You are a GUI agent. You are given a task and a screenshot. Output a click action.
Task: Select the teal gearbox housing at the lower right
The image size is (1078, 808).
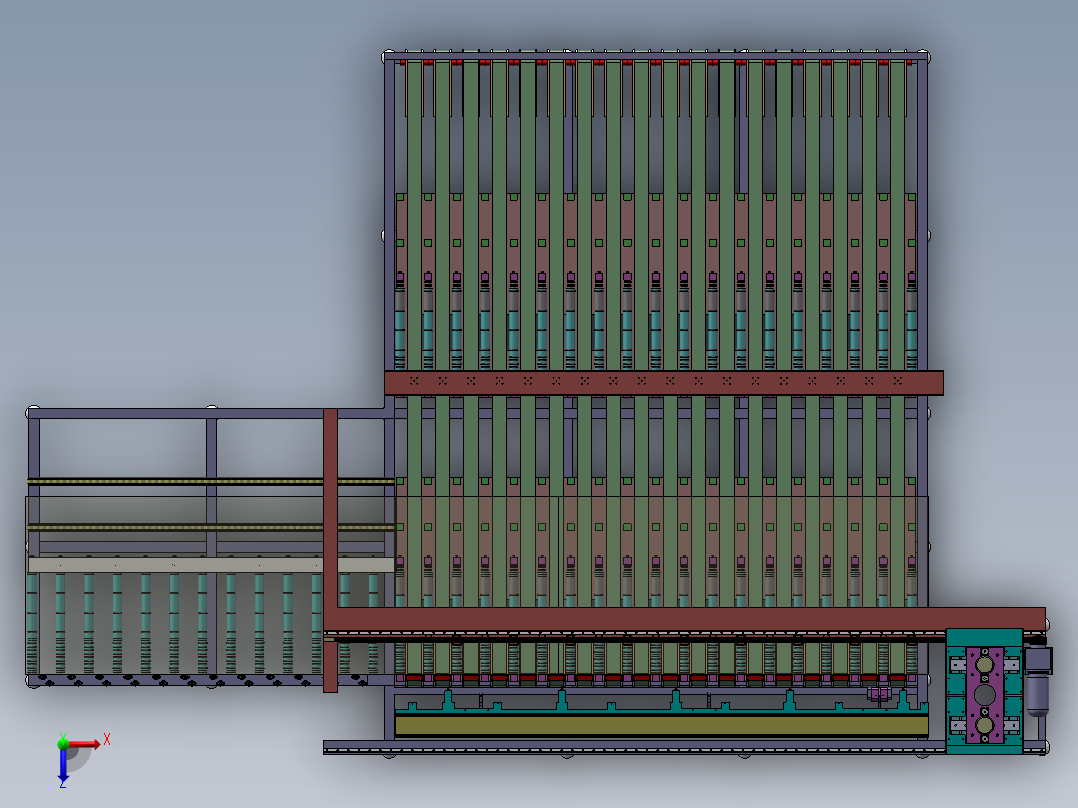coord(984,691)
